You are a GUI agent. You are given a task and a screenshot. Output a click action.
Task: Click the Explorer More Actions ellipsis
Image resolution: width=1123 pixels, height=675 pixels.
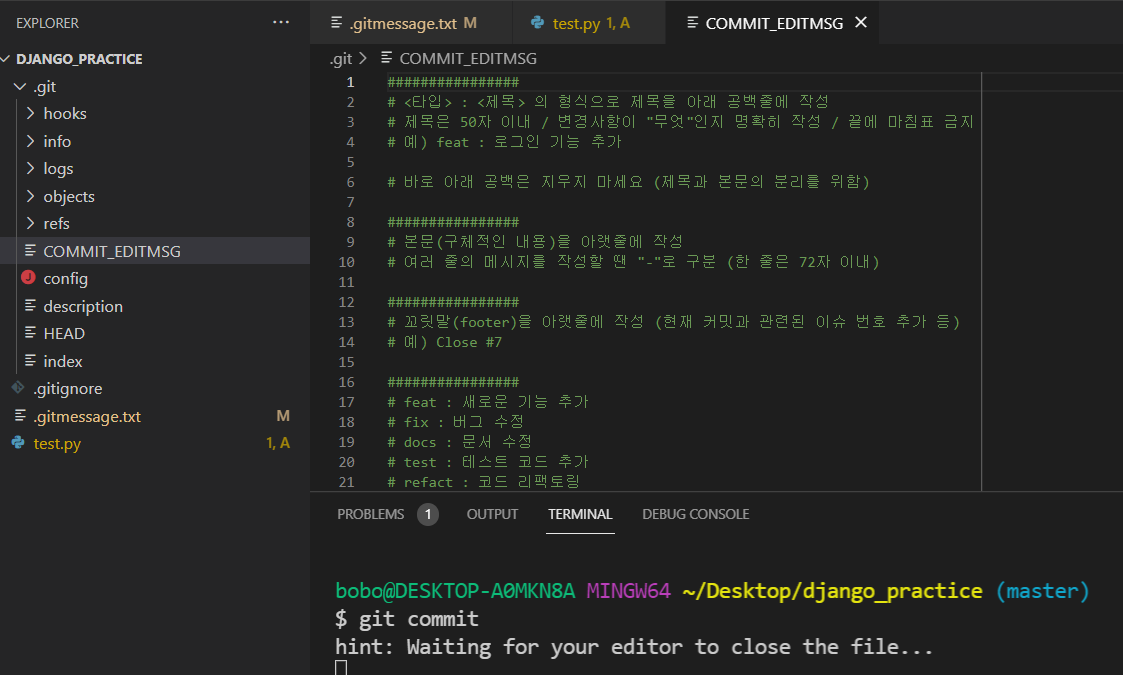tap(280, 22)
